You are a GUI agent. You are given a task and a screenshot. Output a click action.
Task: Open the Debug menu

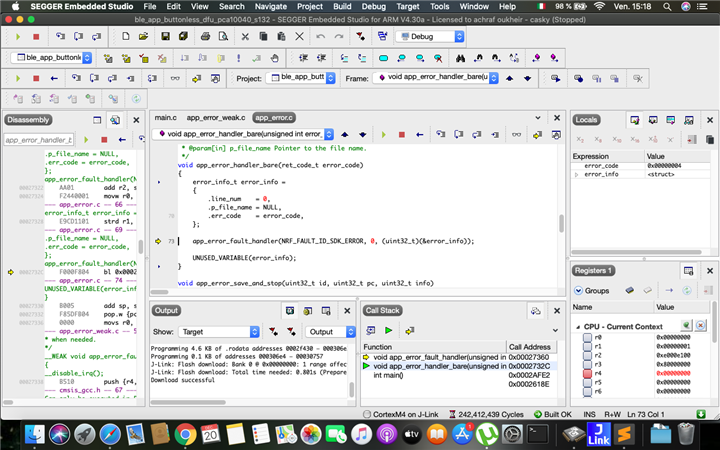373,6
